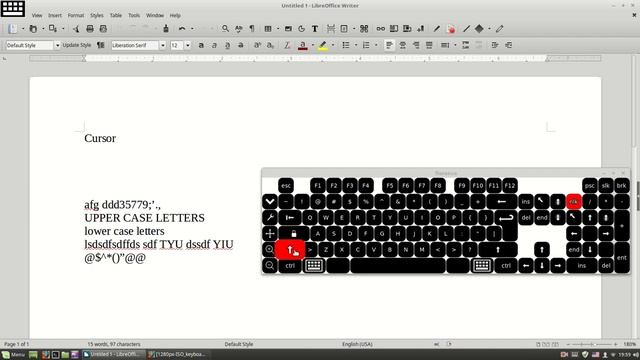Click the Increase Indent icon
The height and width of the screenshot is (360, 640).
pyautogui.click(x=495, y=45)
